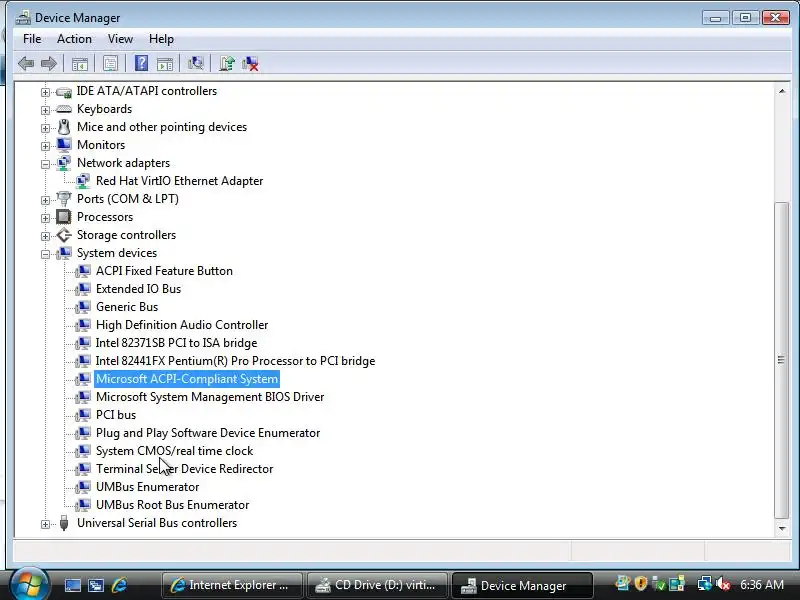Screen dimensions: 800x600
Task: Launch Internet Explorer from quick launch
Action: click(x=119, y=585)
